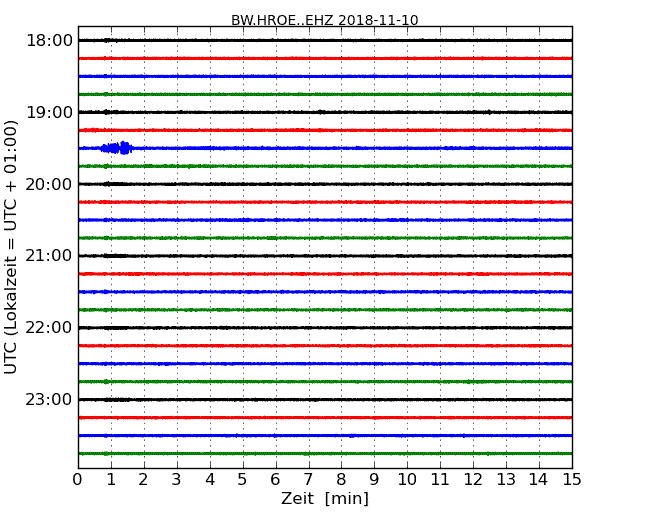Click the blue seismic event burst at 19:30
650x520 pixels.
click(x=116, y=148)
